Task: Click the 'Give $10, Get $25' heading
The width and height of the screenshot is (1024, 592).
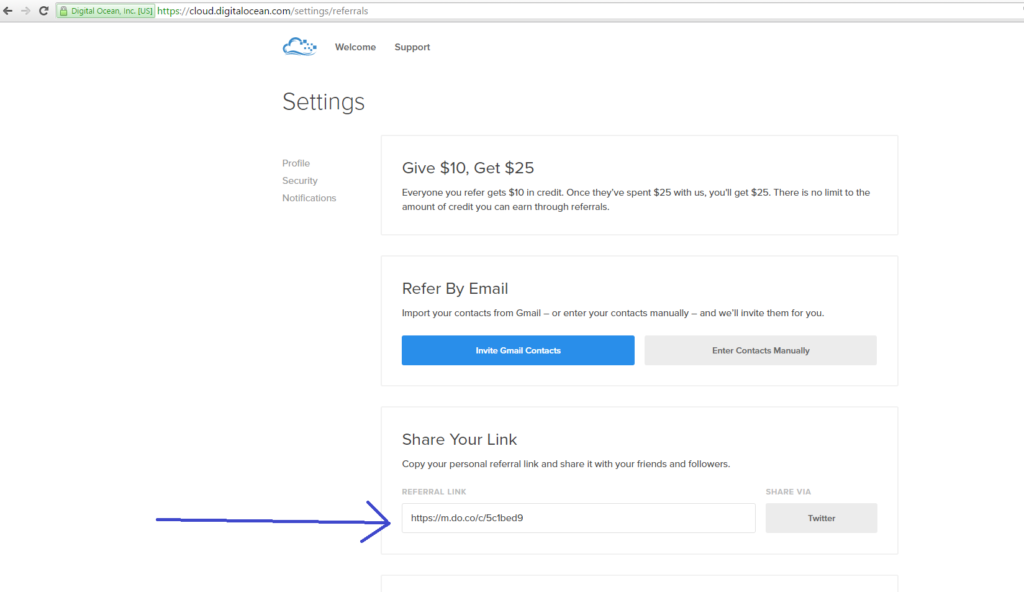Action: click(x=468, y=168)
